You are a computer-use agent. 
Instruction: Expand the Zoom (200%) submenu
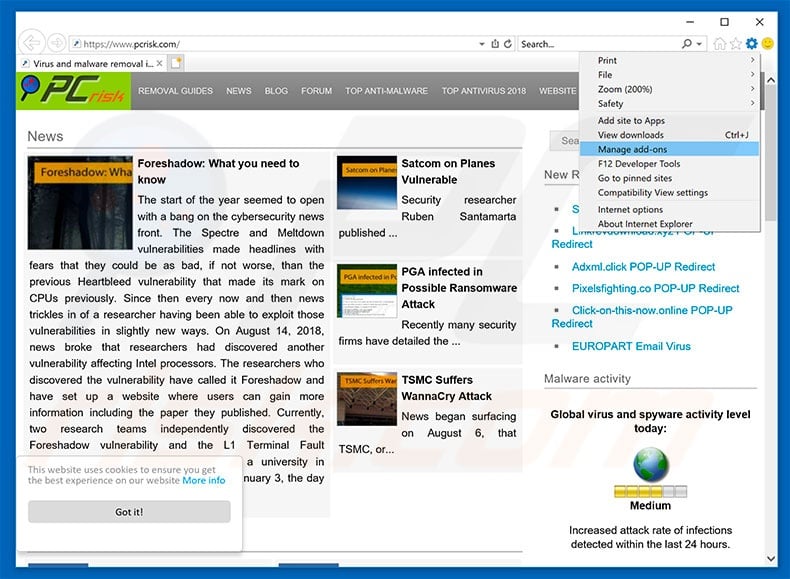click(x=753, y=89)
